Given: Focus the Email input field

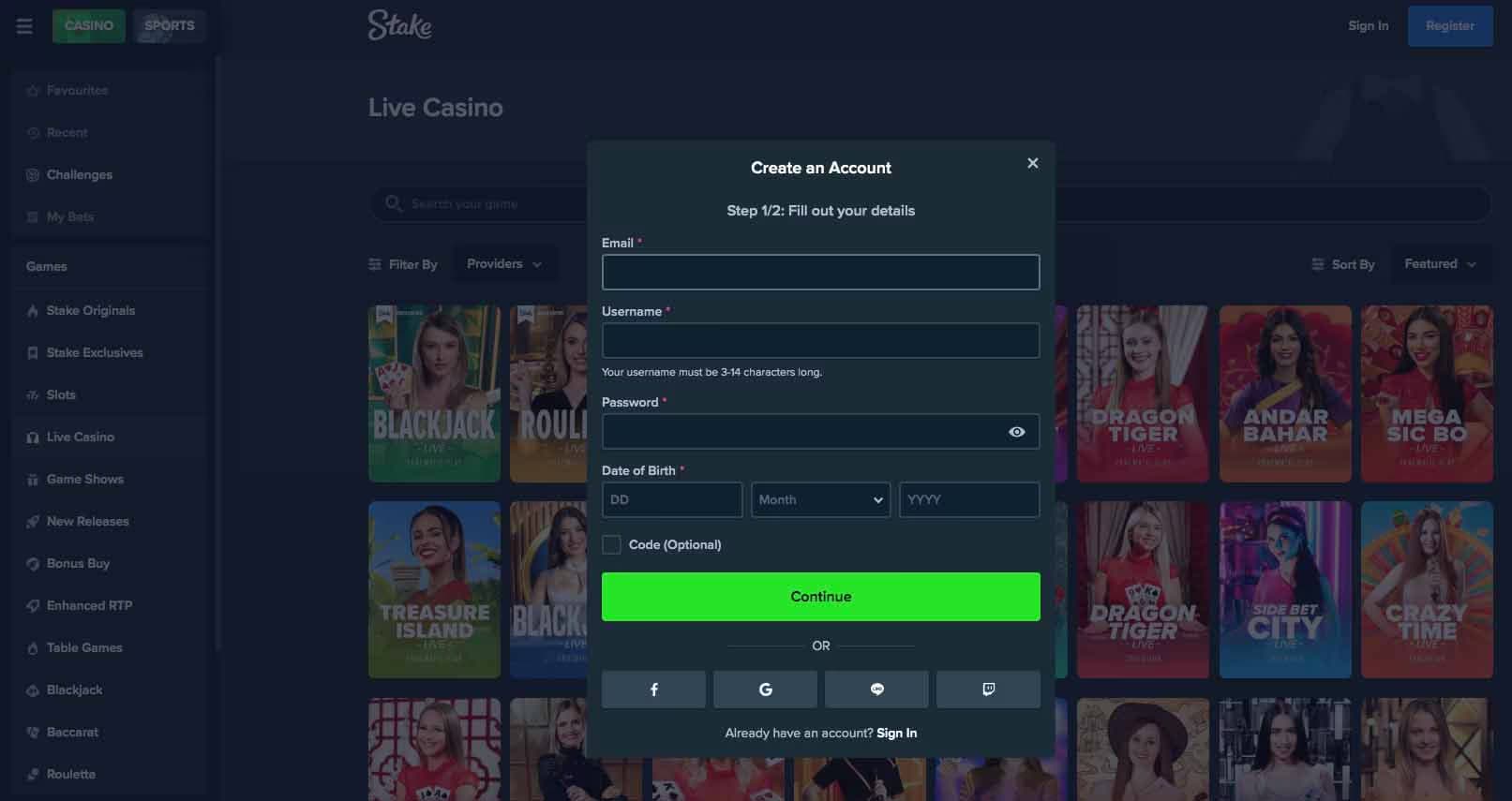Looking at the screenshot, I should pos(820,272).
